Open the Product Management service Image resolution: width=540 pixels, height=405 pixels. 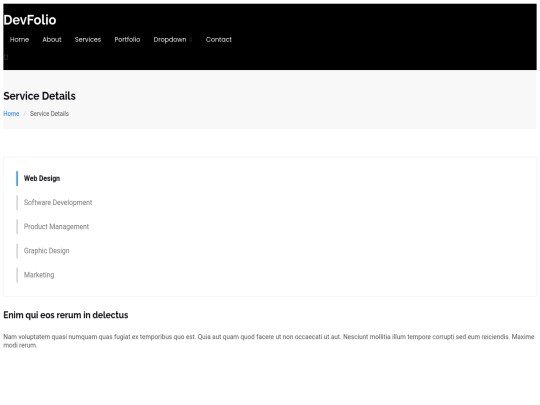(x=56, y=227)
